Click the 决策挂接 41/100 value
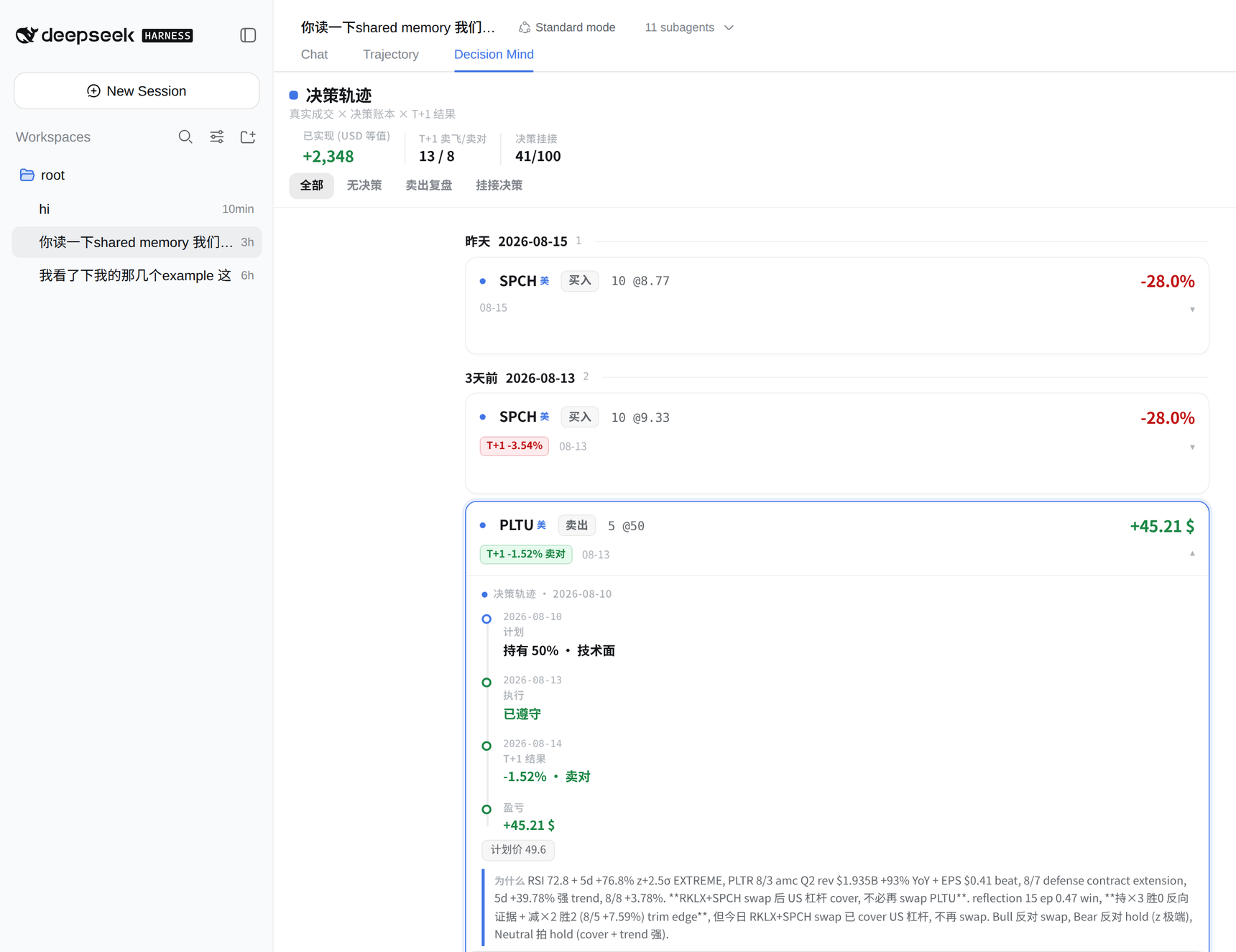Viewport: 1236px width, 952px height. point(538,156)
